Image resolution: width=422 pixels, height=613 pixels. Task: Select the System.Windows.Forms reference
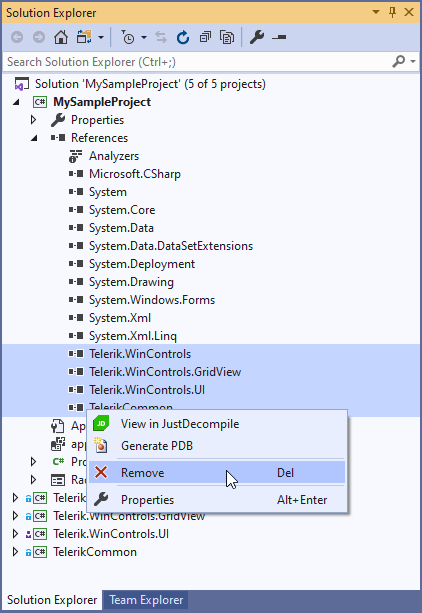[152, 300]
